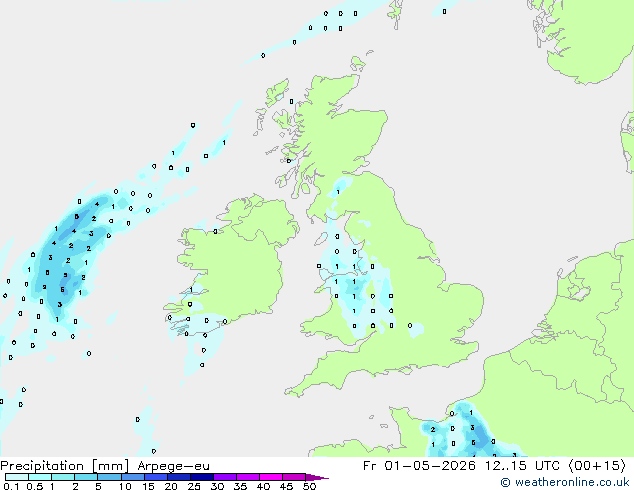Image resolution: width=634 pixels, height=490 pixels.
Task: Click the over-50 arrow tip of legend
Action: [317, 477]
